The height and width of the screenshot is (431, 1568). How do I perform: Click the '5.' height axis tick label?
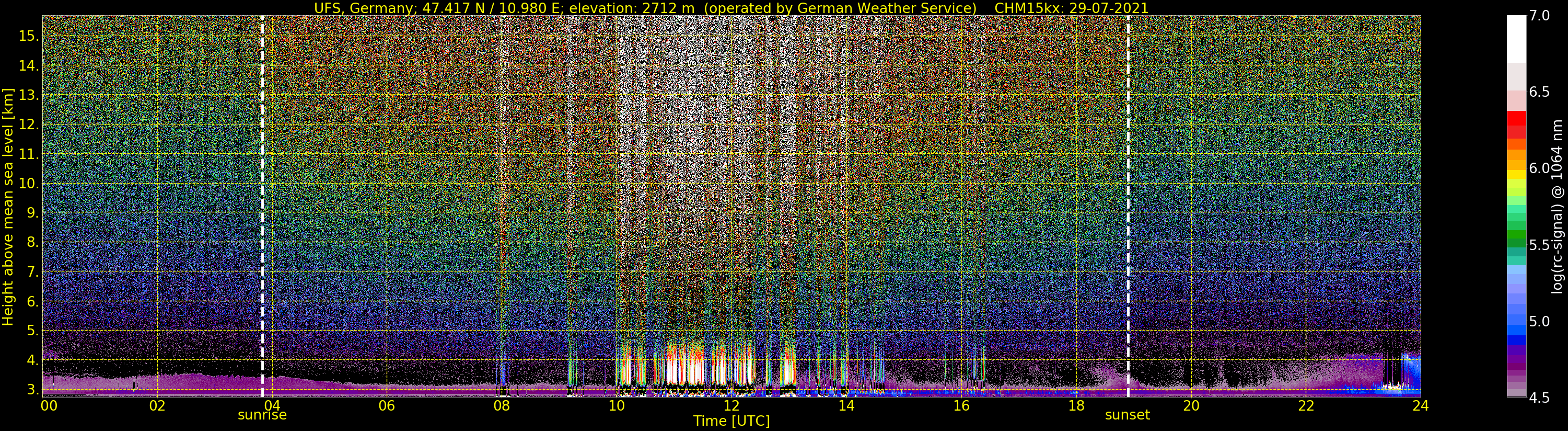32,331
